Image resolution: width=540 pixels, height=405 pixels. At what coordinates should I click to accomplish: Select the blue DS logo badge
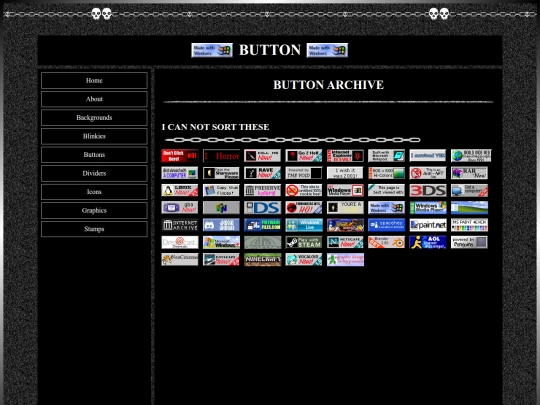tap(262, 208)
